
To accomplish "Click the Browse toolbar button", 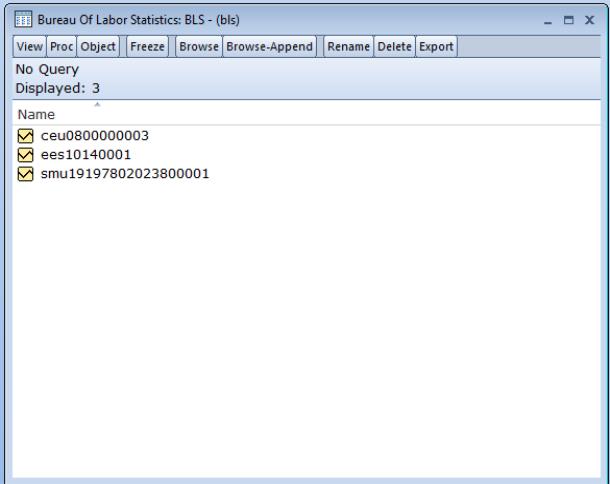I will click(199, 47).
